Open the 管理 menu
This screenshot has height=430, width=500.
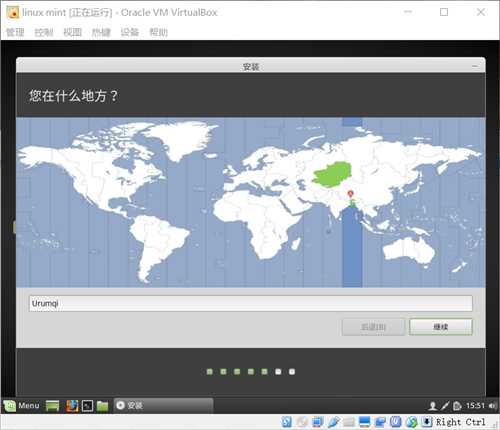coord(15,32)
